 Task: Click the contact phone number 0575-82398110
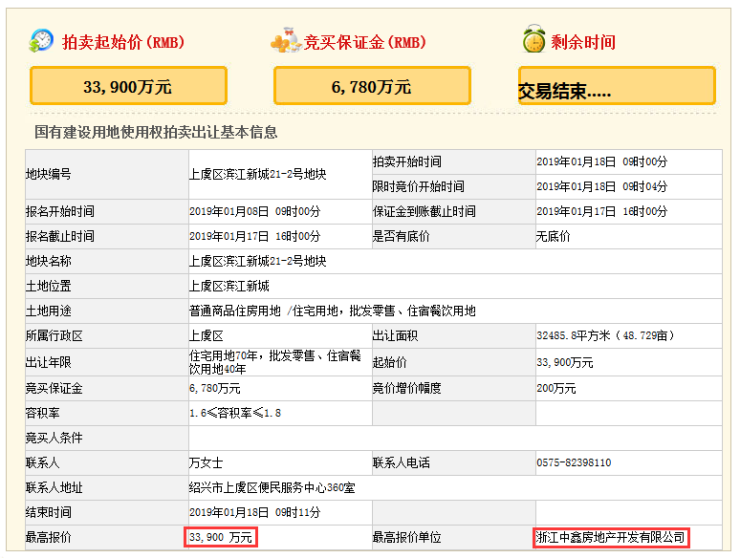(574, 463)
